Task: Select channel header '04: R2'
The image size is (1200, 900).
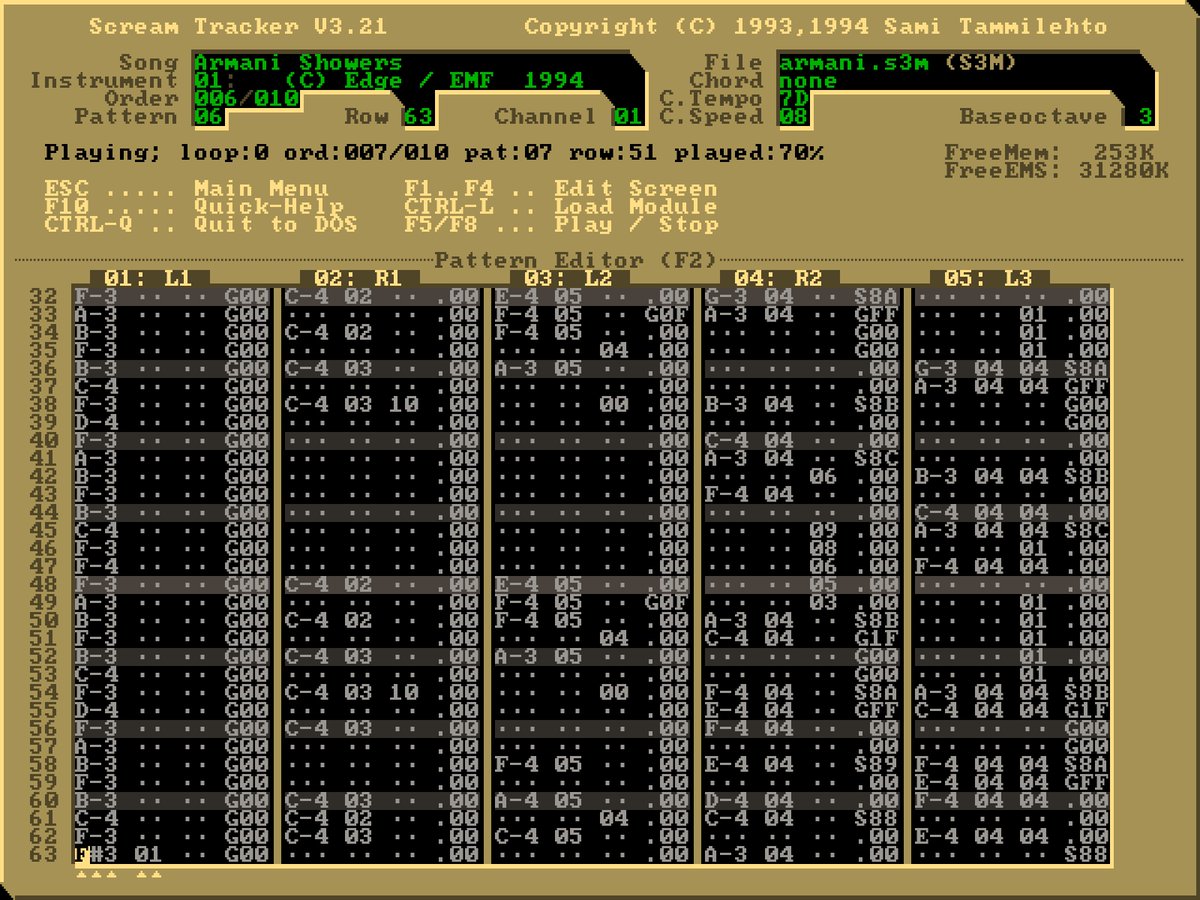Action: click(x=779, y=278)
